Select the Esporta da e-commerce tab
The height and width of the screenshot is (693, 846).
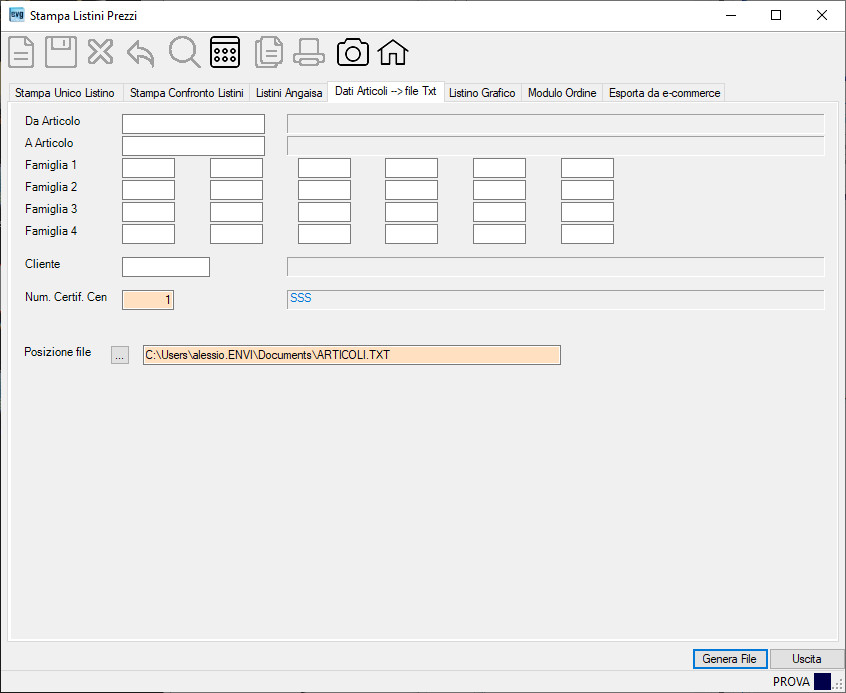[x=664, y=93]
